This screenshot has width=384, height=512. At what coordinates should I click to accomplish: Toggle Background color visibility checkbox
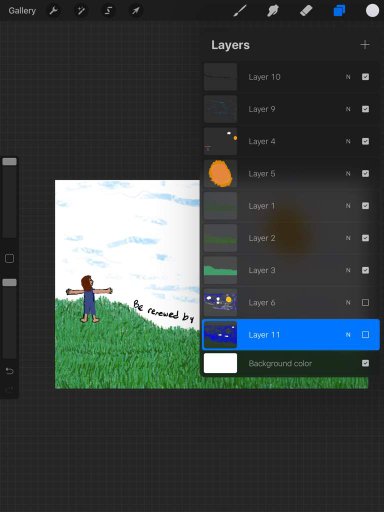click(x=365, y=363)
